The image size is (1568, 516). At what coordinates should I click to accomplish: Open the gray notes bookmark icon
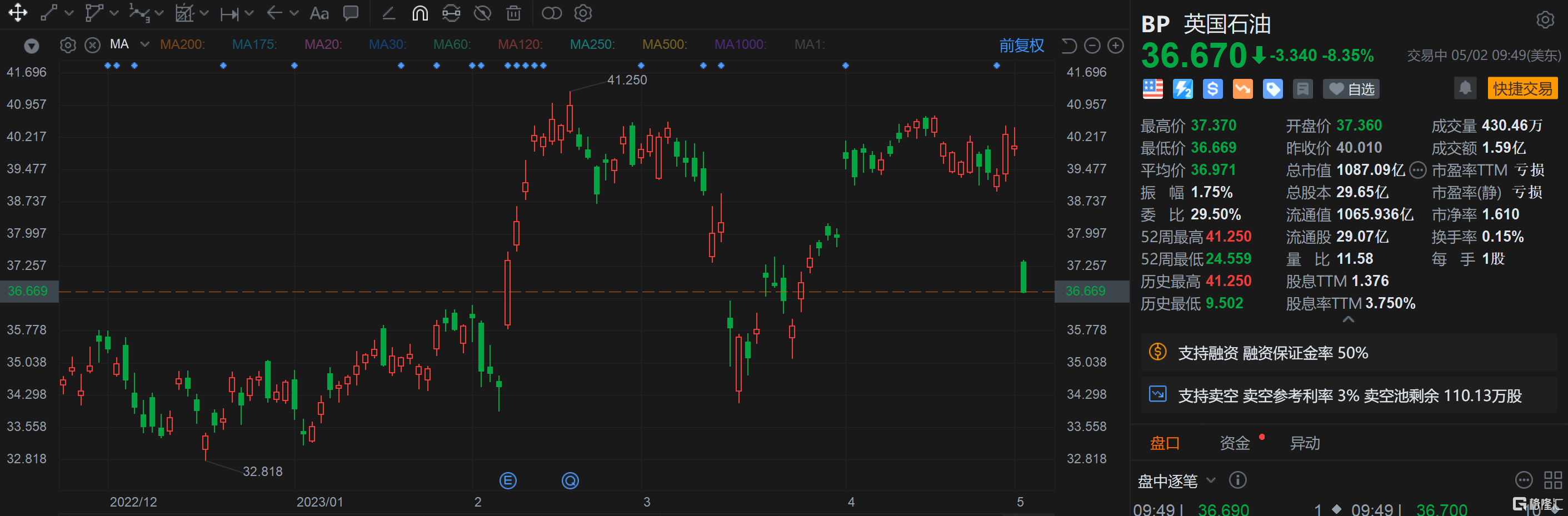[x=1302, y=89]
